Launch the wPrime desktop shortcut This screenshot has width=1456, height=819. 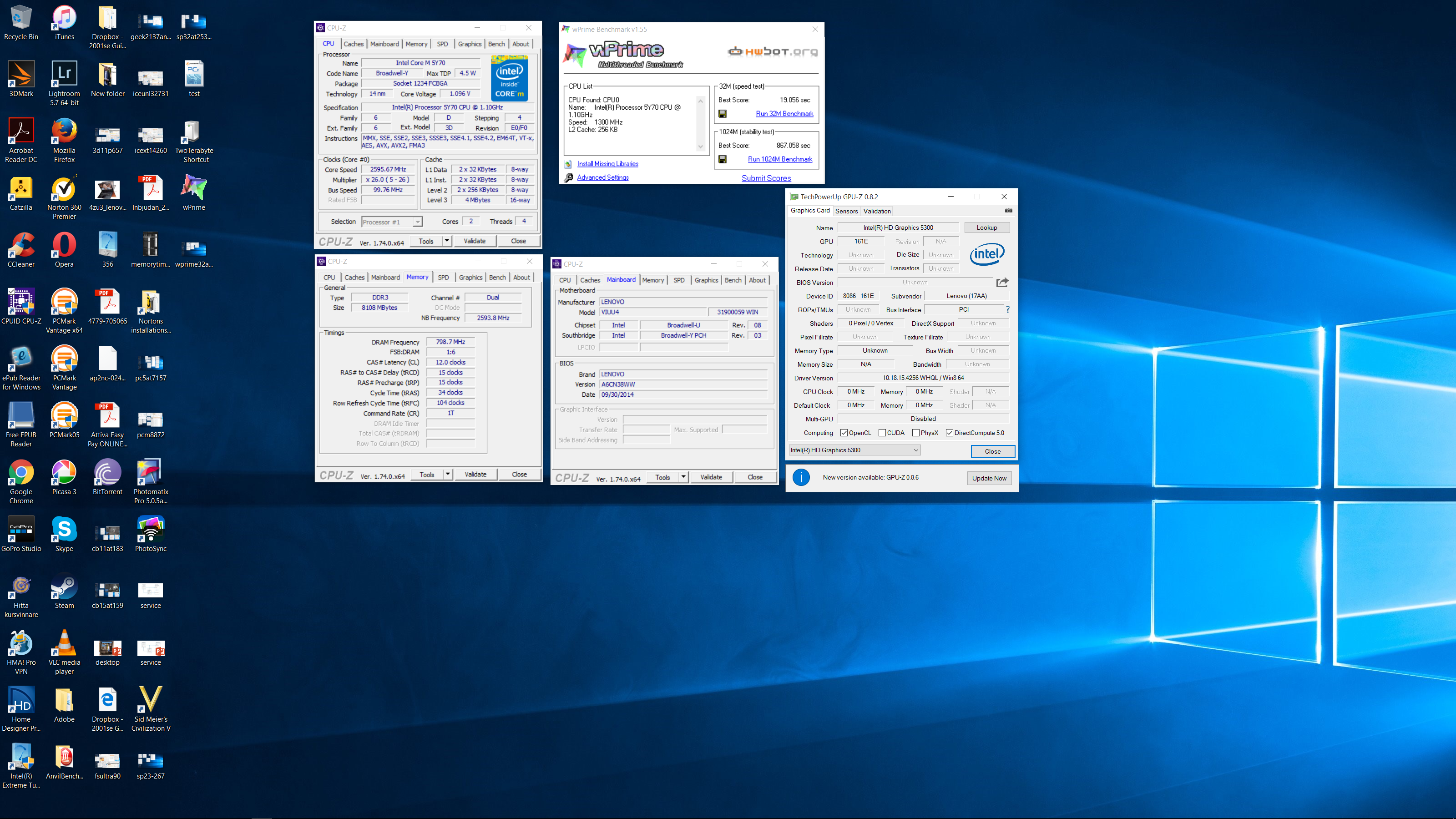tap(194, 194)
